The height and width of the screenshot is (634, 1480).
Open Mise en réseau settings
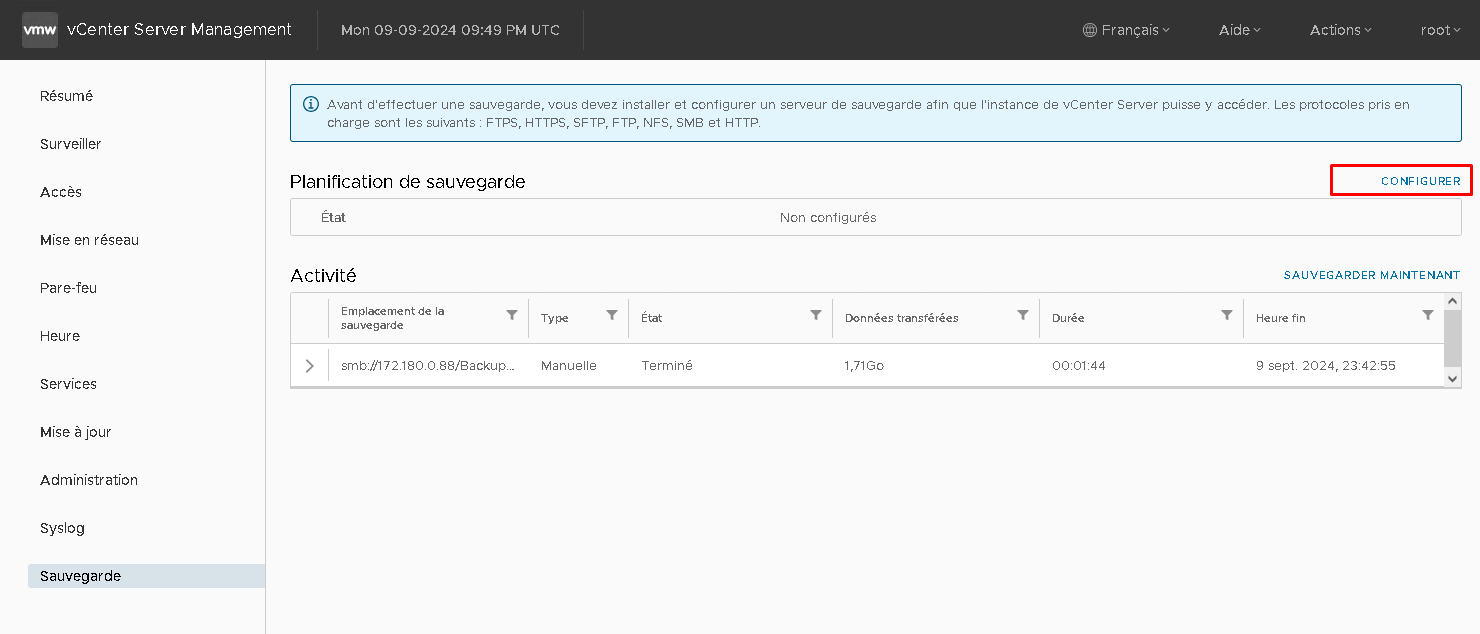coord(89,240)
